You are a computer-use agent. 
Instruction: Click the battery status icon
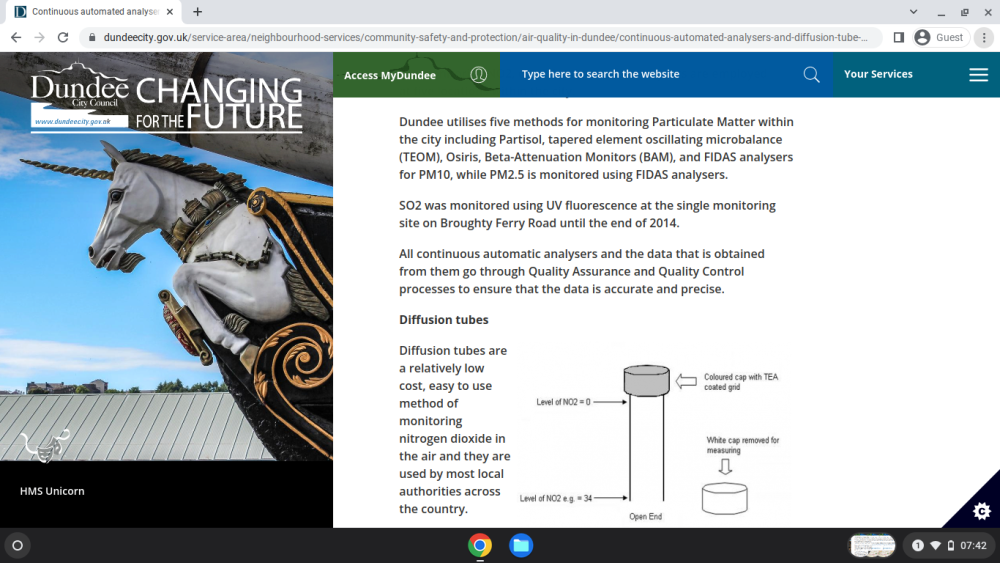[950, 545]
